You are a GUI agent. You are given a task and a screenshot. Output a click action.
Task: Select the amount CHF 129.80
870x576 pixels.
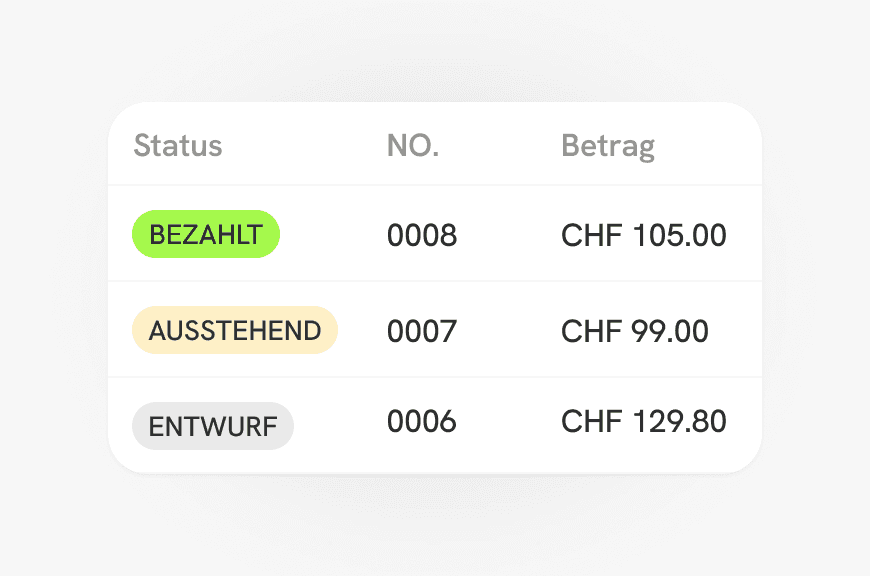click(x=643, y=421)
